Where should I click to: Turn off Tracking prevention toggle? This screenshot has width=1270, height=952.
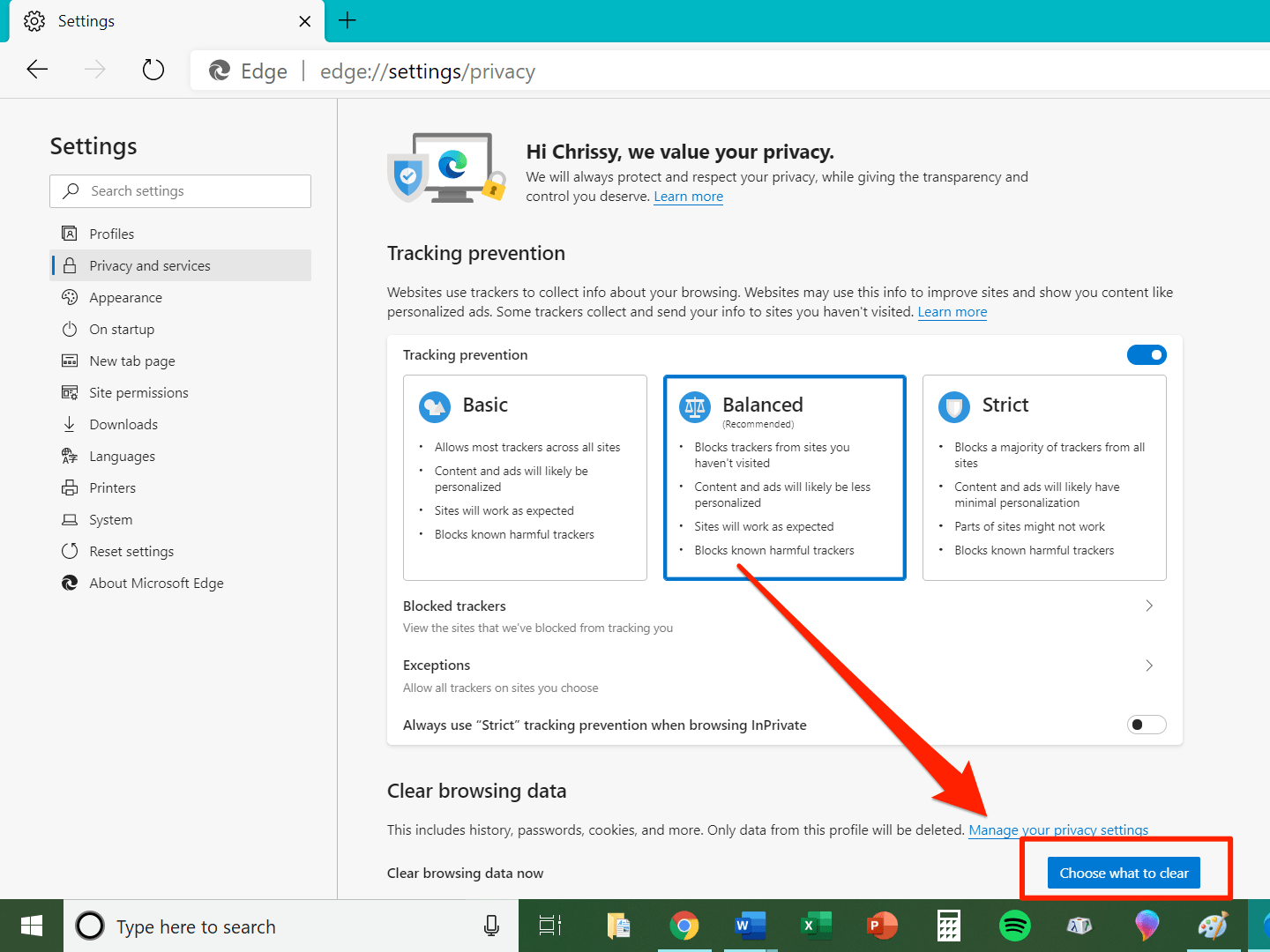1147,354
